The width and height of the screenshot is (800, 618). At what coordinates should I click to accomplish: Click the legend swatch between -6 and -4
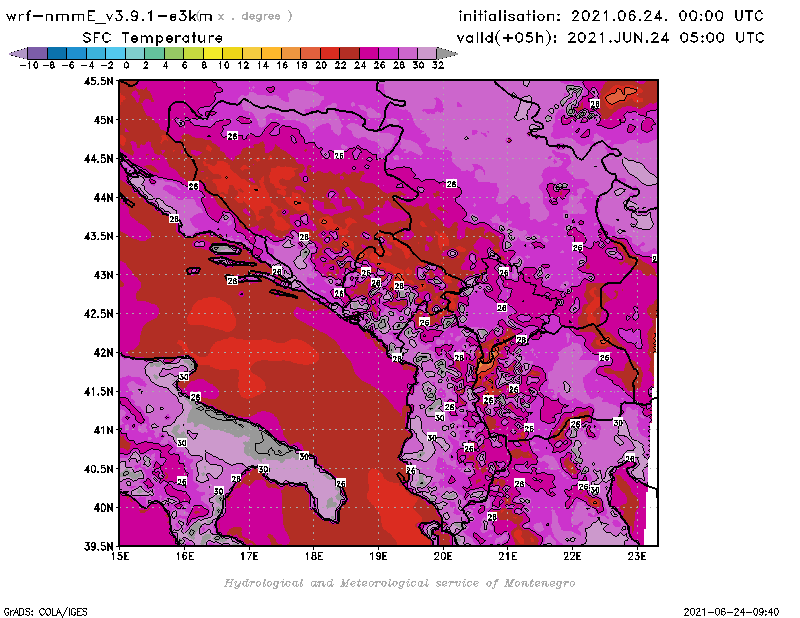[77, 53]
